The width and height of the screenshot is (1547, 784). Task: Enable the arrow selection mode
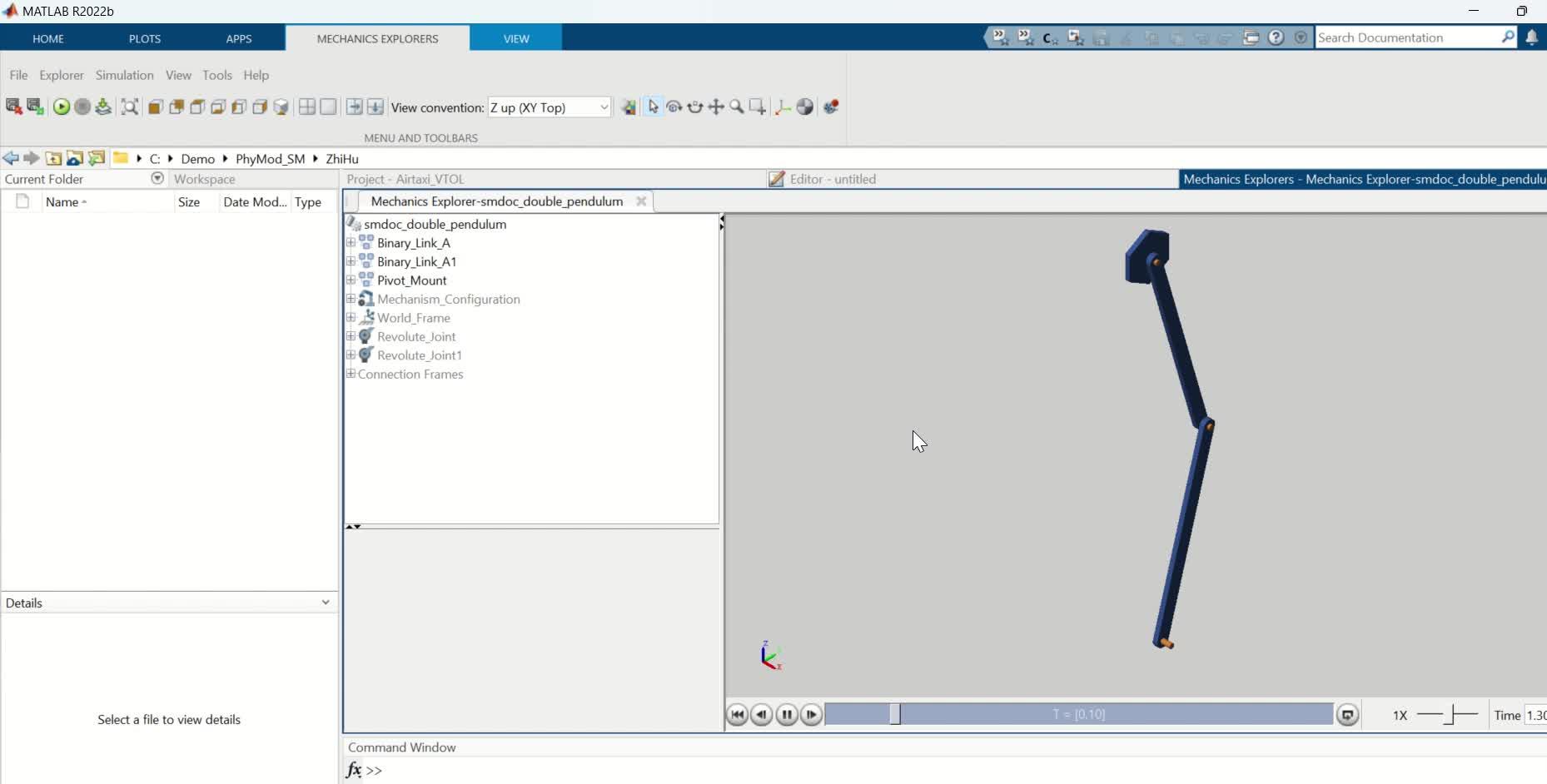coord(654,107)
